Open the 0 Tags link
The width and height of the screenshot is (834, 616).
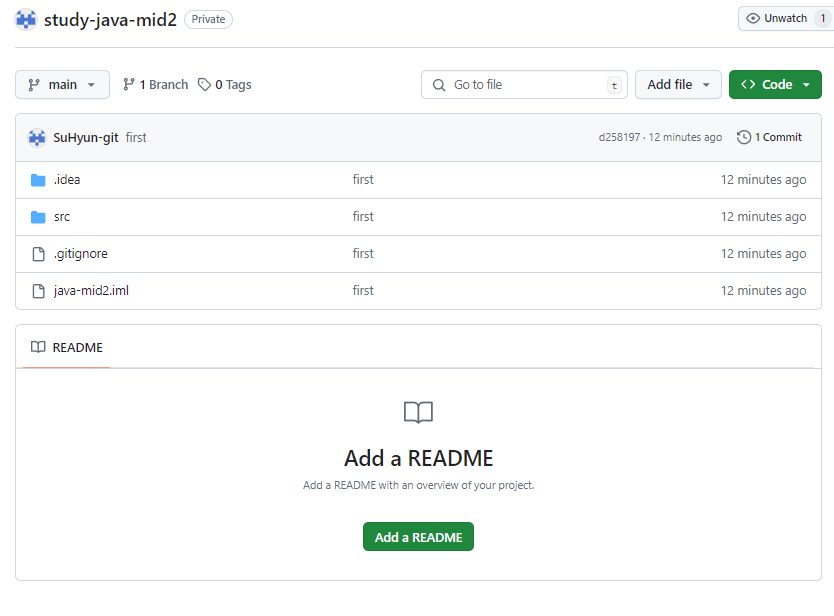(x=224, y=85)
